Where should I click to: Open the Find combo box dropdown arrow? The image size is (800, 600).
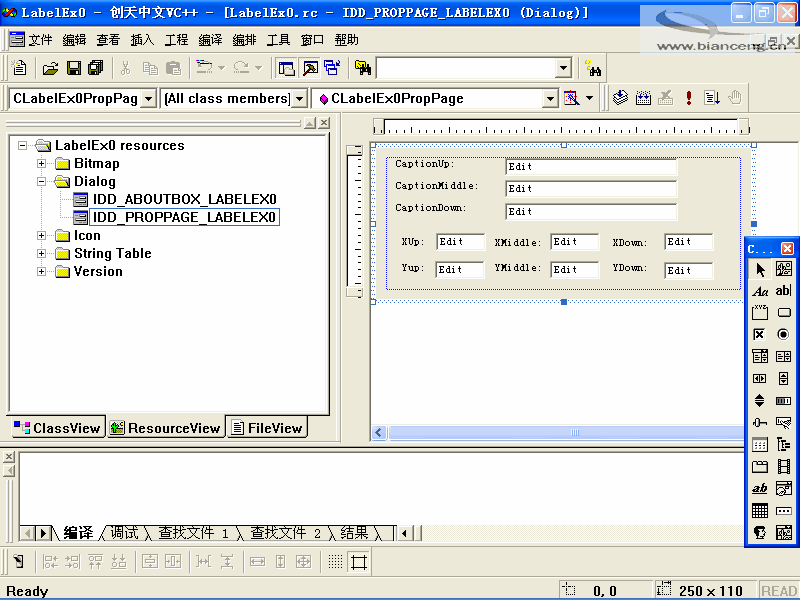[x=563, y=68]
